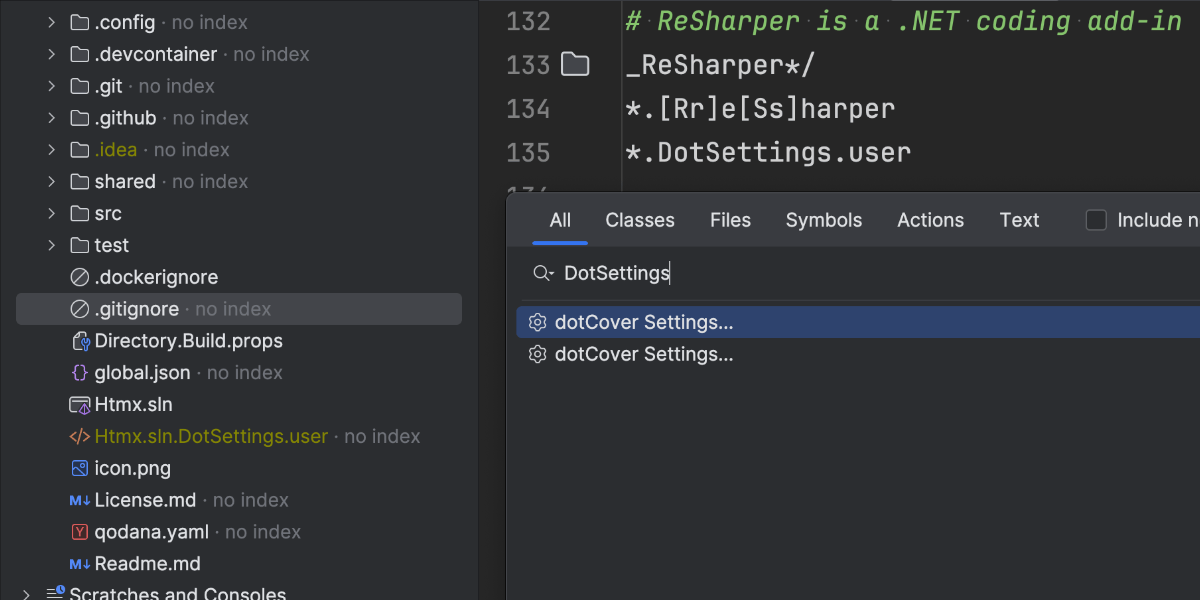Click the icon.png image file icon
Screen dimensions: 1200x600
click(x=80, y=468)
